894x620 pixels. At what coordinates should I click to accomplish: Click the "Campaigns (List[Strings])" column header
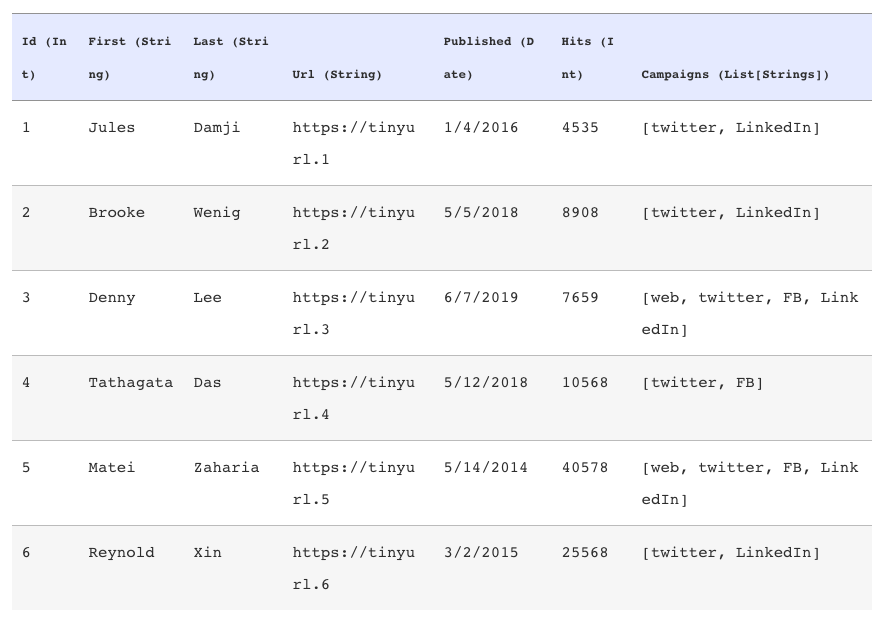click(735, 75)
